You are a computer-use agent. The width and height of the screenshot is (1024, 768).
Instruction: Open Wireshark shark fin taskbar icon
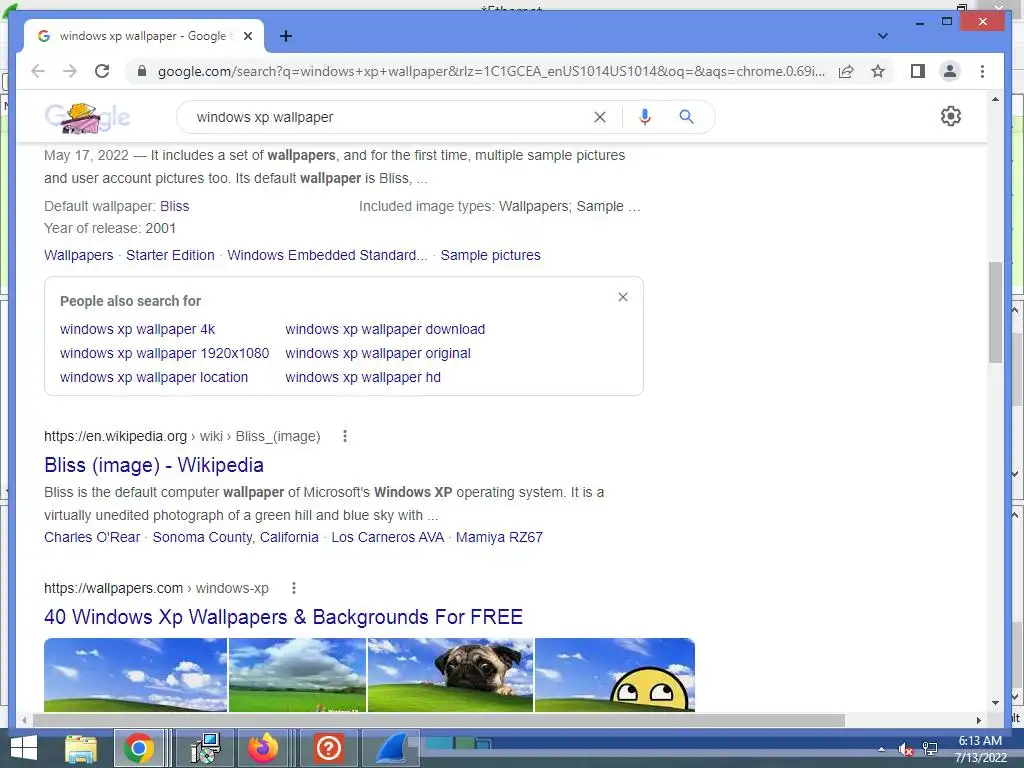click(x=392, y=748)
